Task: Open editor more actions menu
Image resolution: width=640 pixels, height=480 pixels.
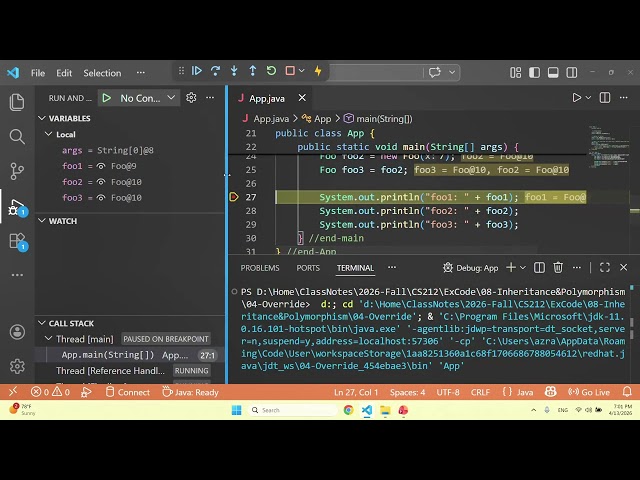Action: (624, 98)
